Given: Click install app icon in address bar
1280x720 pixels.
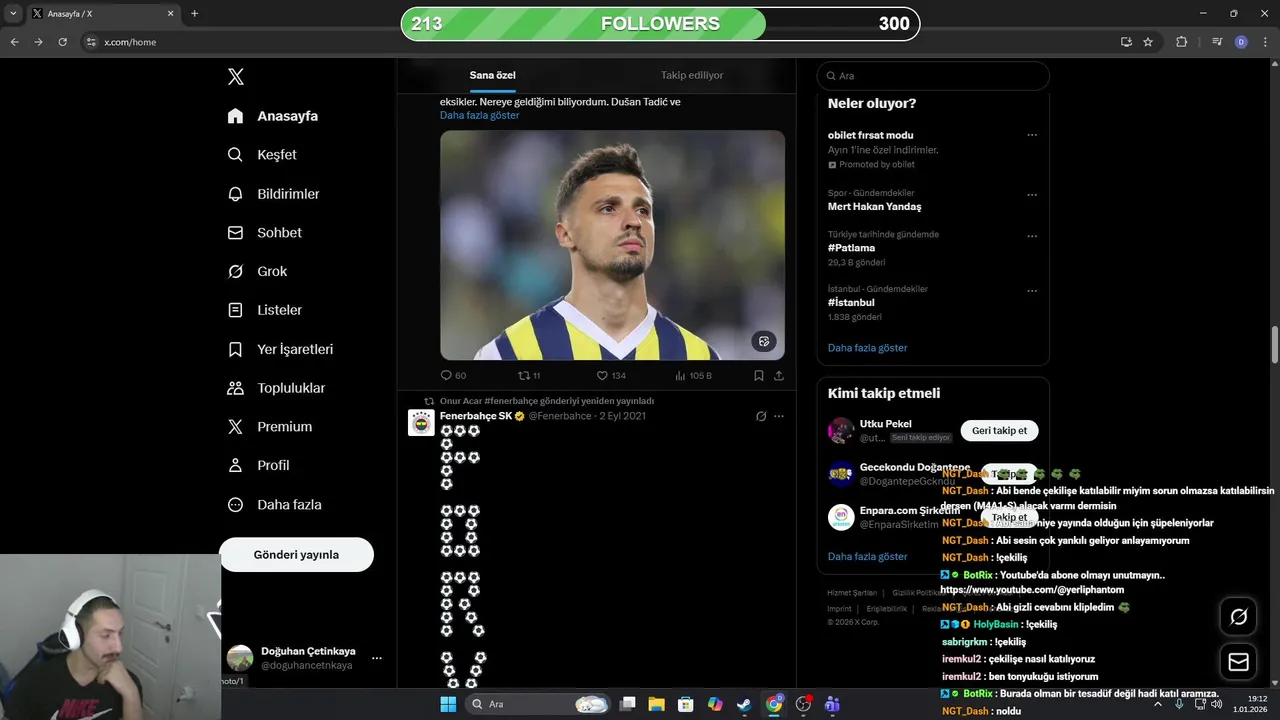Looking at the screenshot, I should [1126, 42].
